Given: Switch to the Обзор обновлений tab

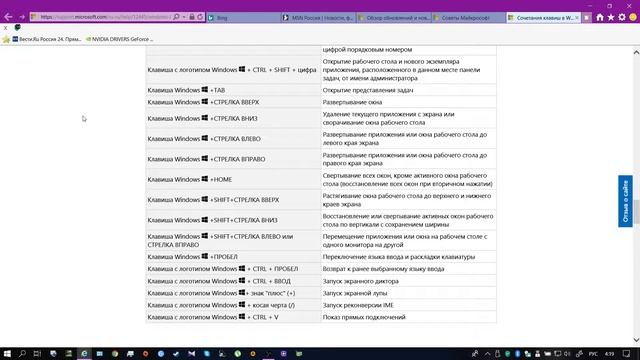Looking at the screenshot, I should [x=393, y=18].
